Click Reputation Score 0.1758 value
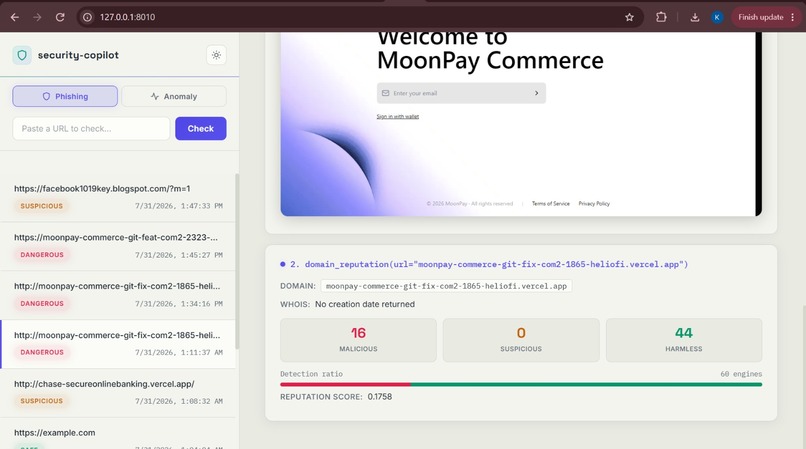 379,397
